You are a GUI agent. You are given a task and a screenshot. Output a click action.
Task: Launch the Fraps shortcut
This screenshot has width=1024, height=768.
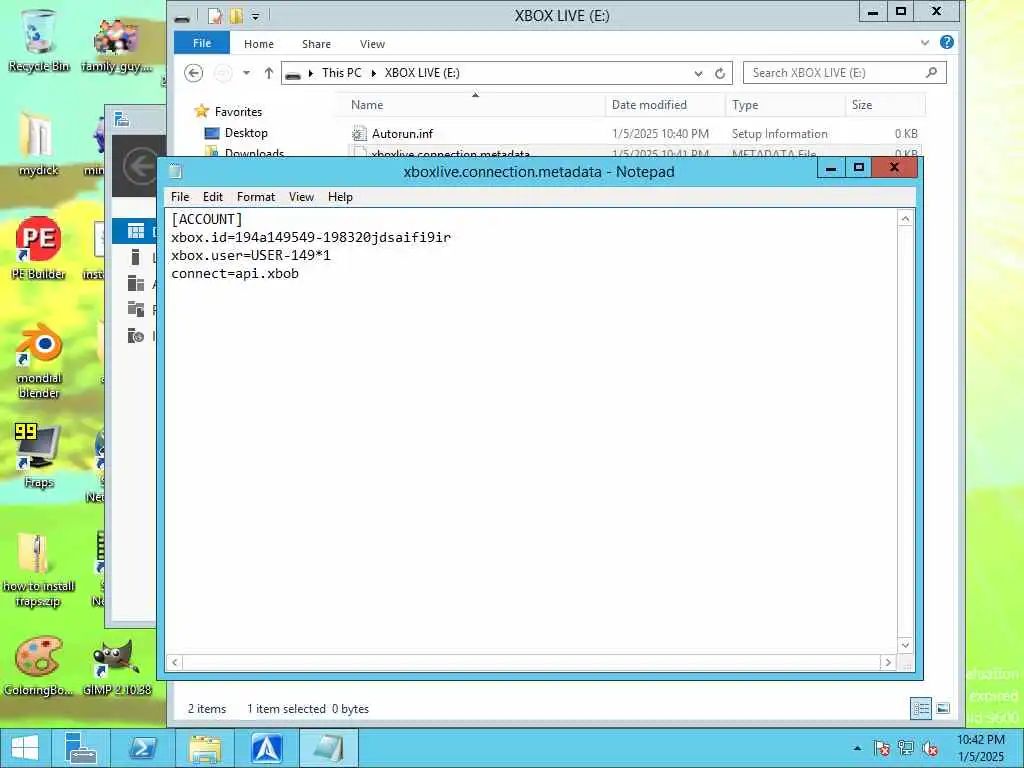(39, 456)
